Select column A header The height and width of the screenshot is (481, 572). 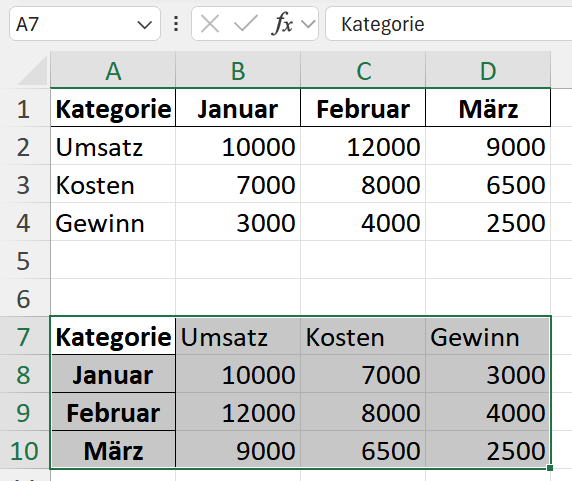(x=113, y=70)
